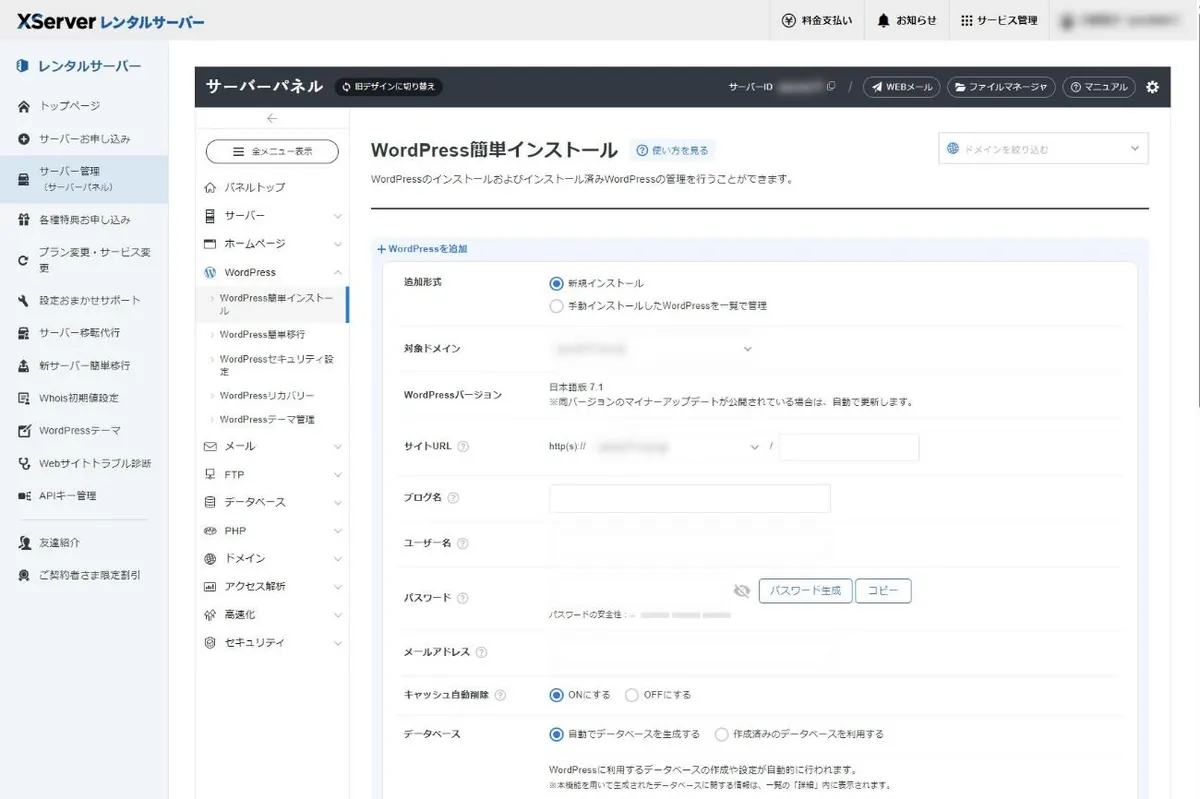Image resolution: width=1200 pixels, height=799 pixels.
Task: Open Webサイトトラブル診断 in sidebar
Action: (84, 463)
